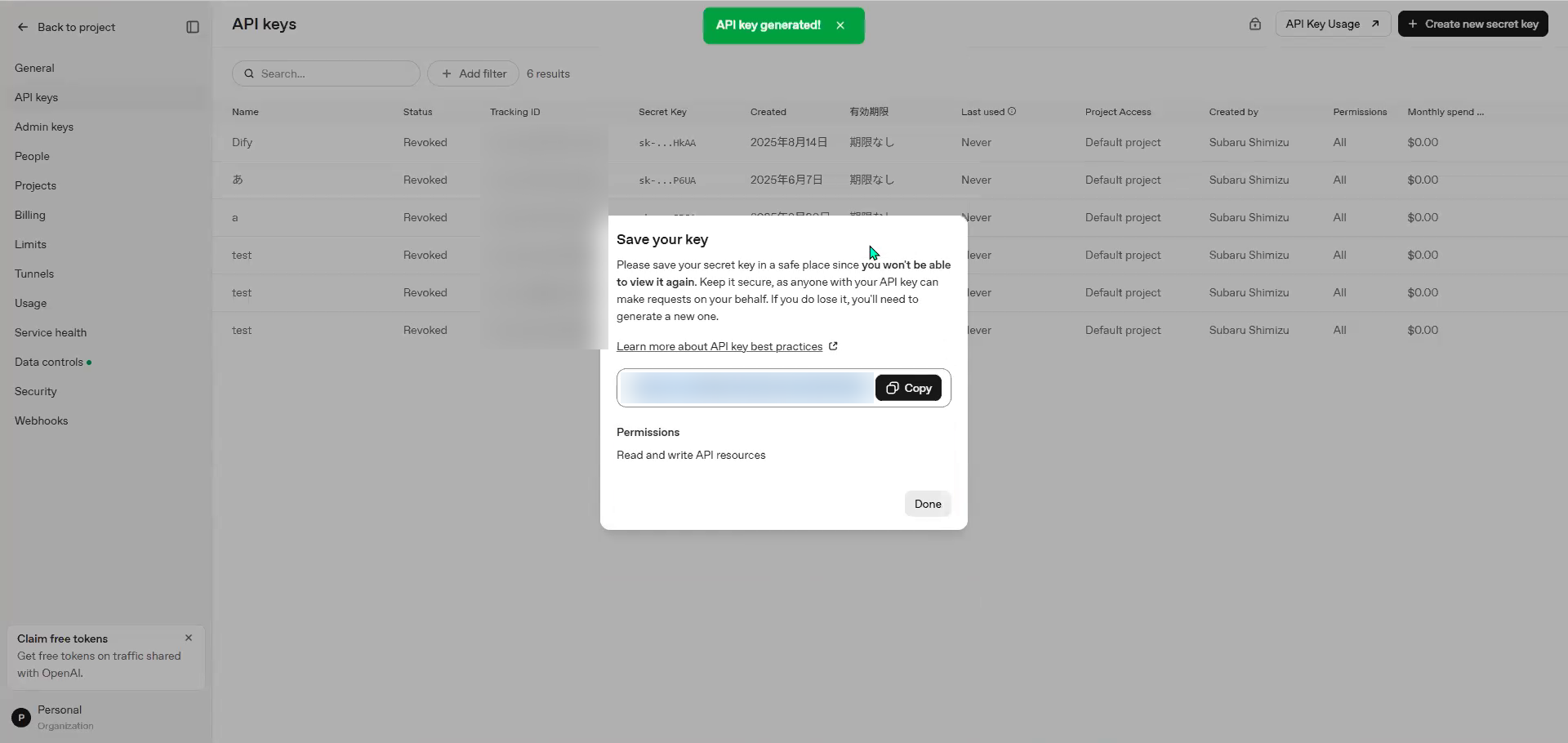
Task: View Service health page
Action: tap(51, 332)
